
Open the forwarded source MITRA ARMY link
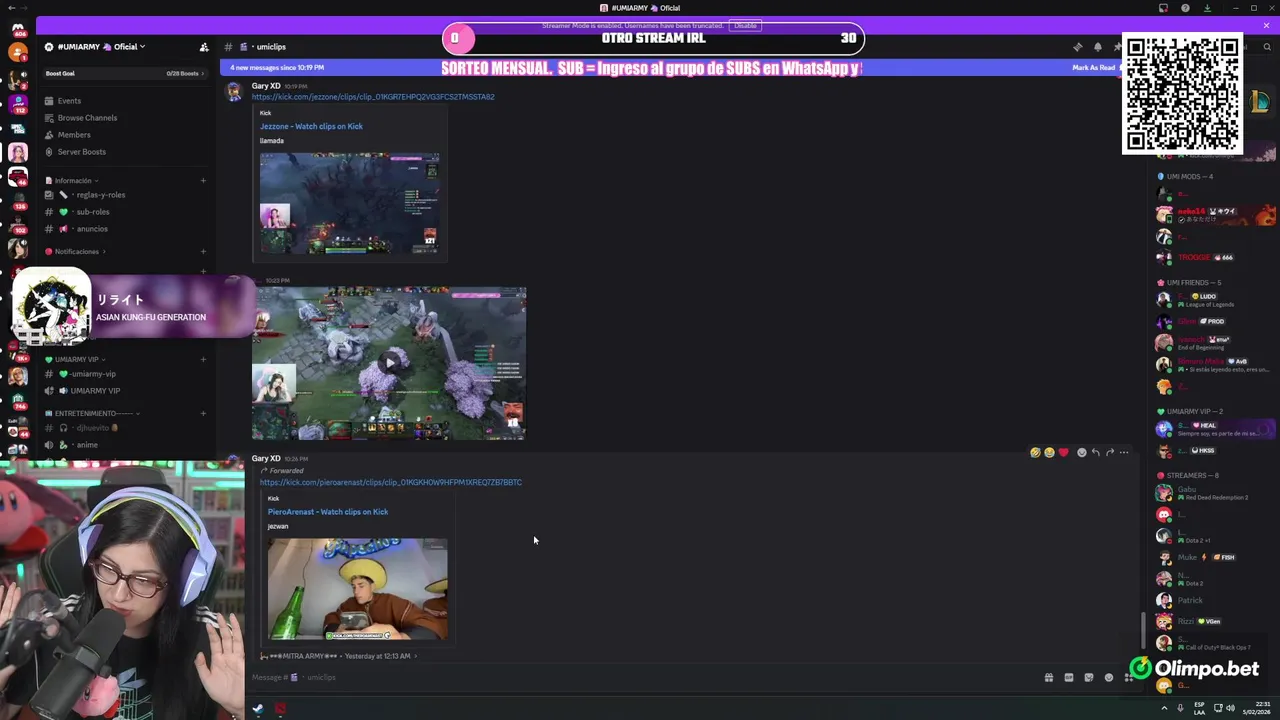(340, 656)
